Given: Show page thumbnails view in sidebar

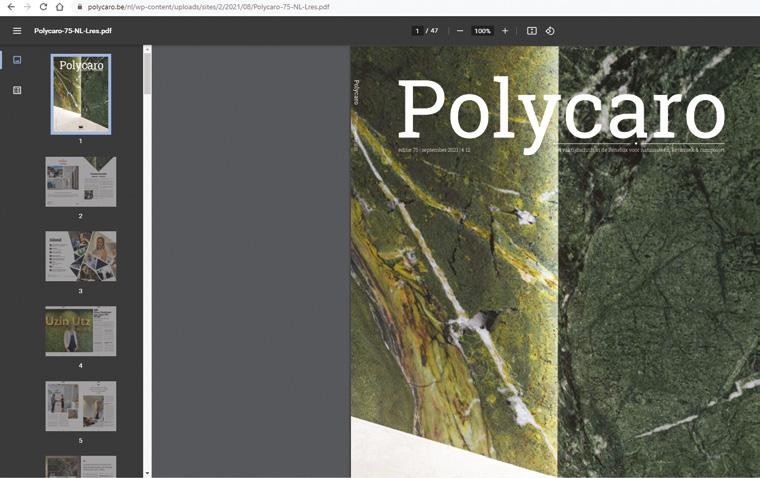Looking at the screenshot, I should [x=17, y=60].
